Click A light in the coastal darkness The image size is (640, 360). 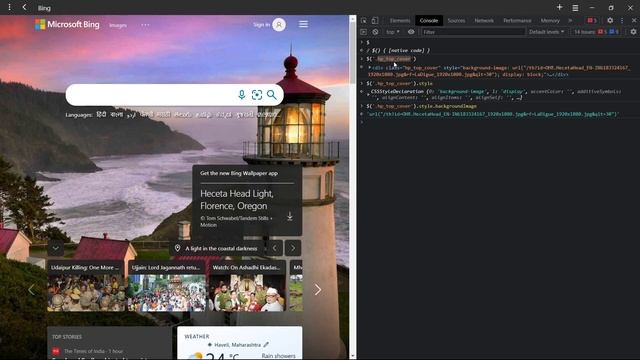point(221,248)
